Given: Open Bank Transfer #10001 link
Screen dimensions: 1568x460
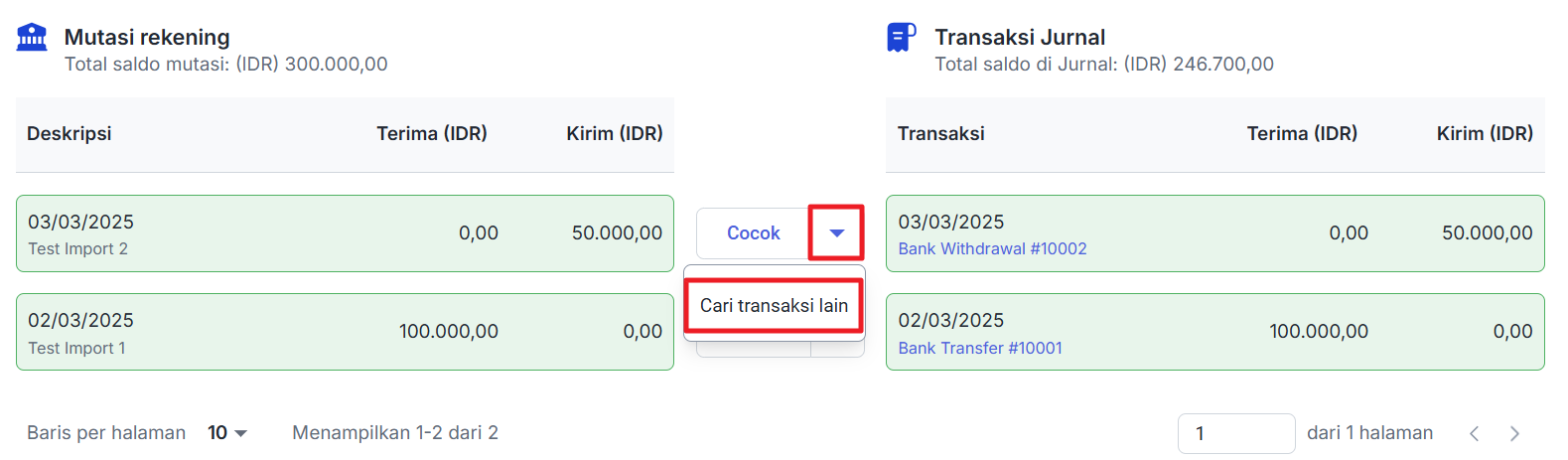Looking at the screenshot, I should pos(980,349).
